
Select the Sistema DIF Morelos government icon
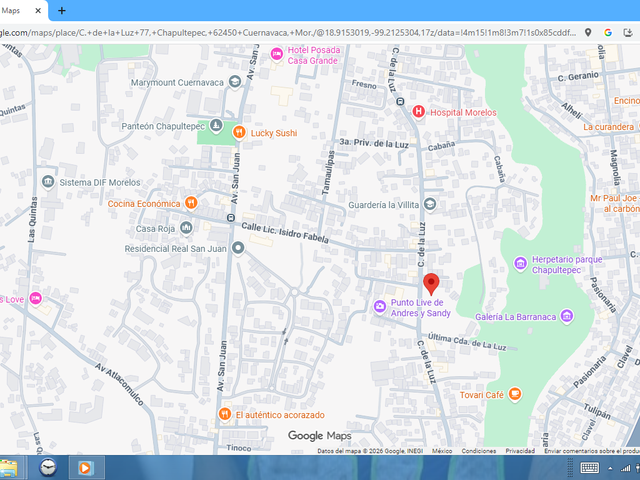point(48,182)
